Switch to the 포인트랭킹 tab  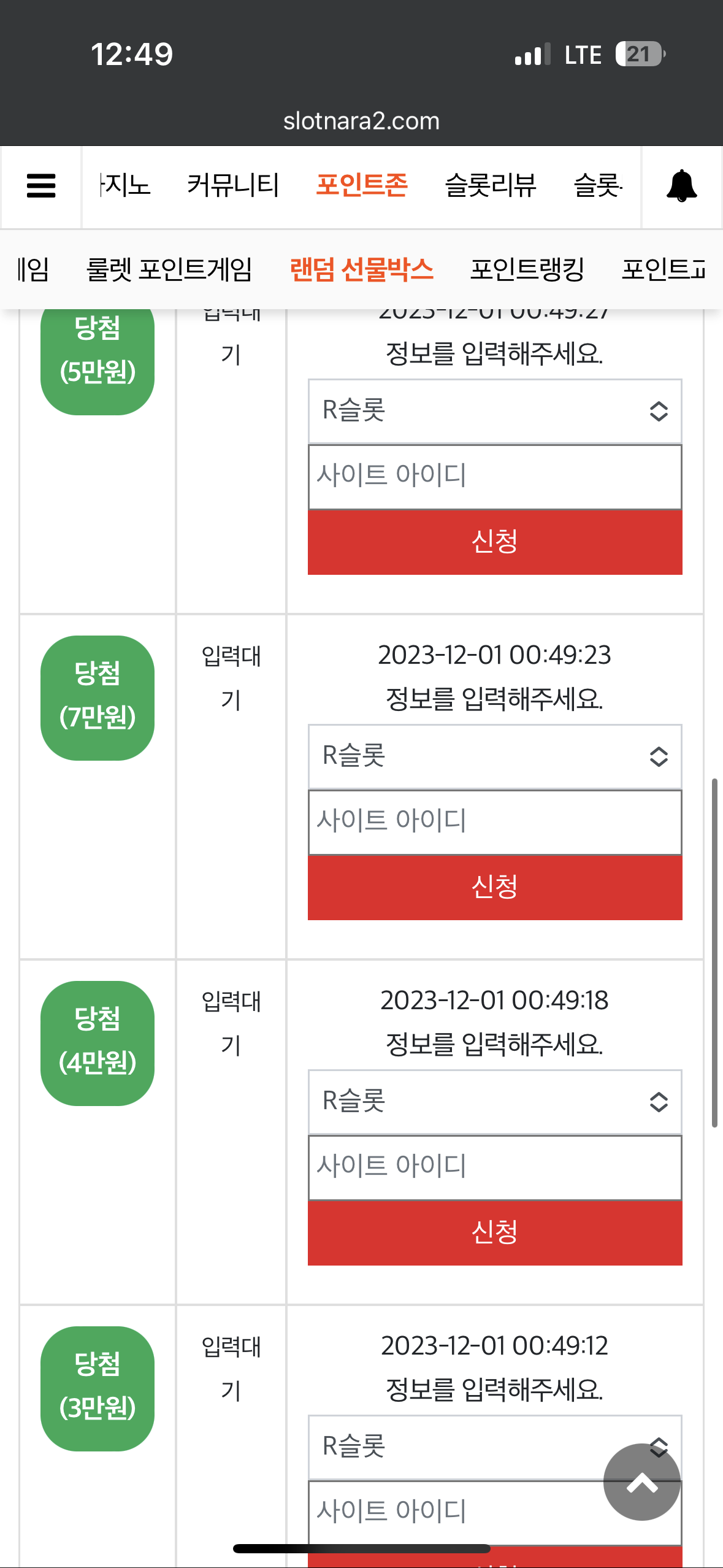pyautogui.click(x=527, y=269)
